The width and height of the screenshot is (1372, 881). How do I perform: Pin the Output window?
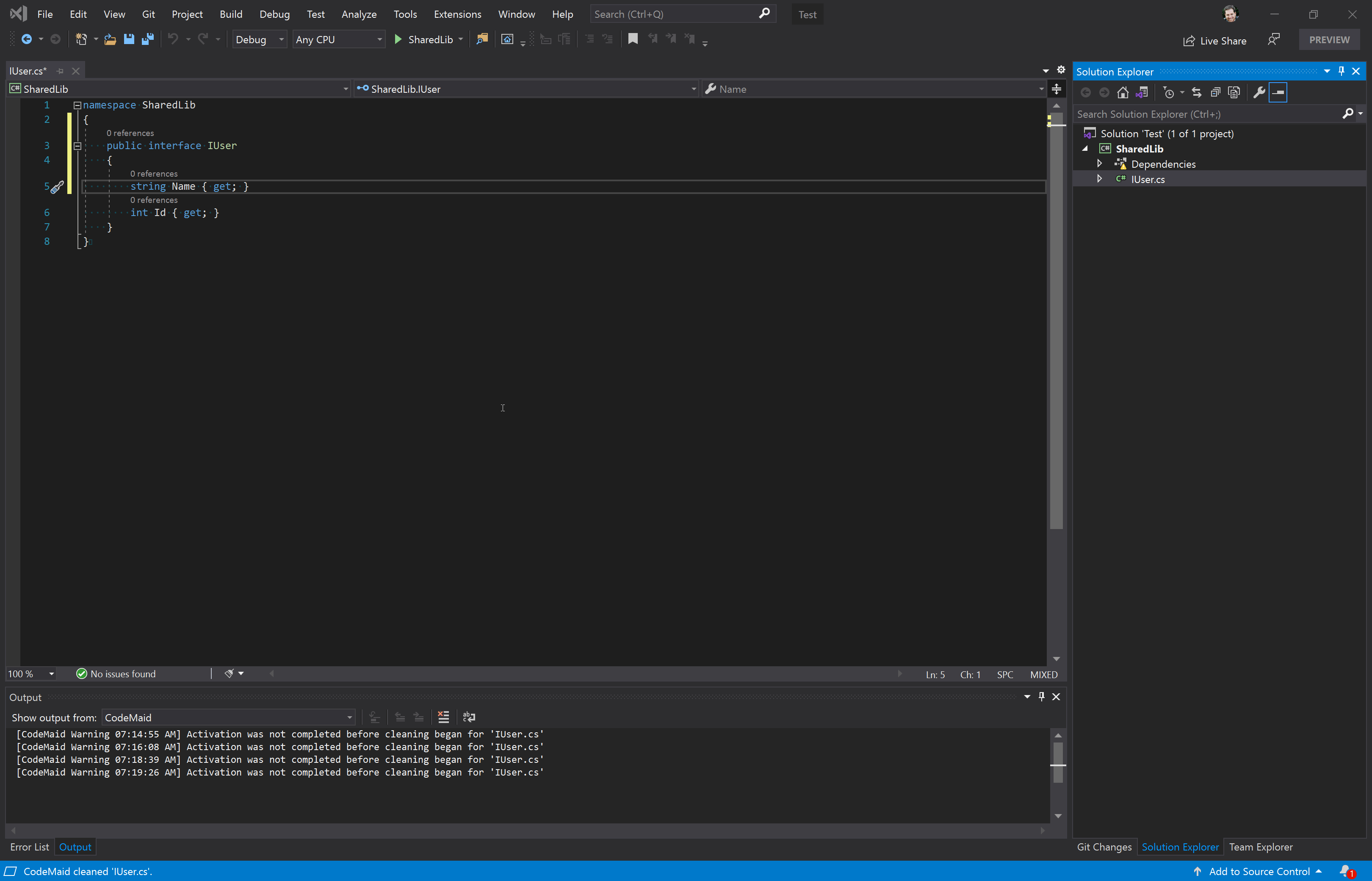(1041, 696)
